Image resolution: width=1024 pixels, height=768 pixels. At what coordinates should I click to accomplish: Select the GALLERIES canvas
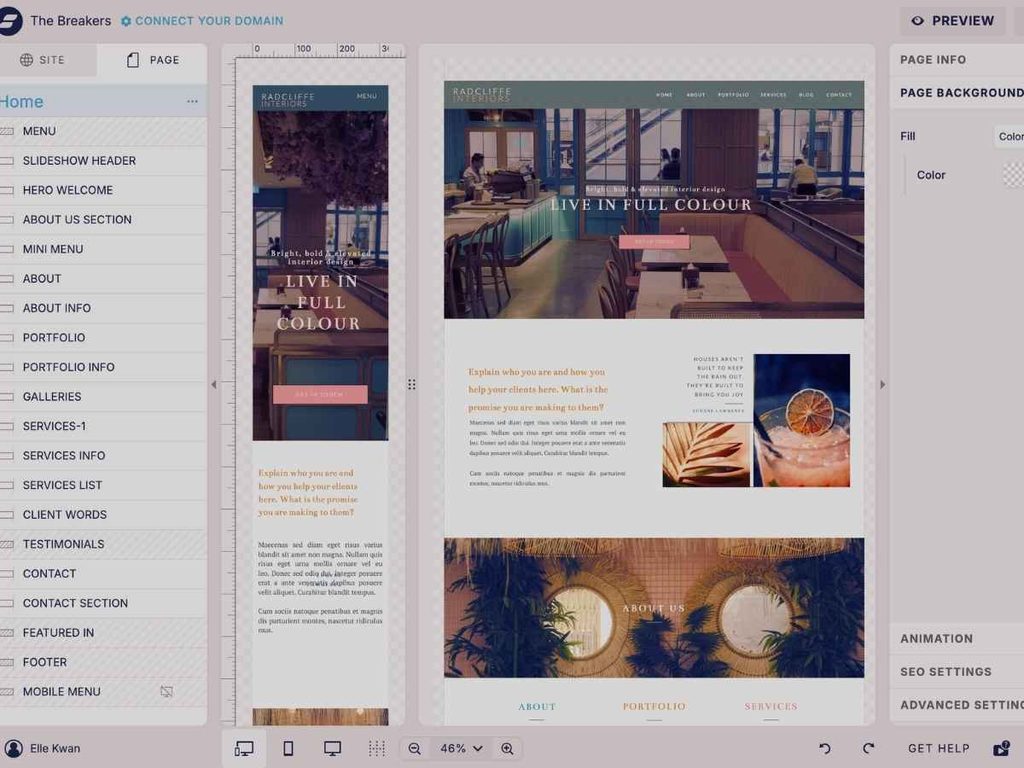click(x=103, y=396)
